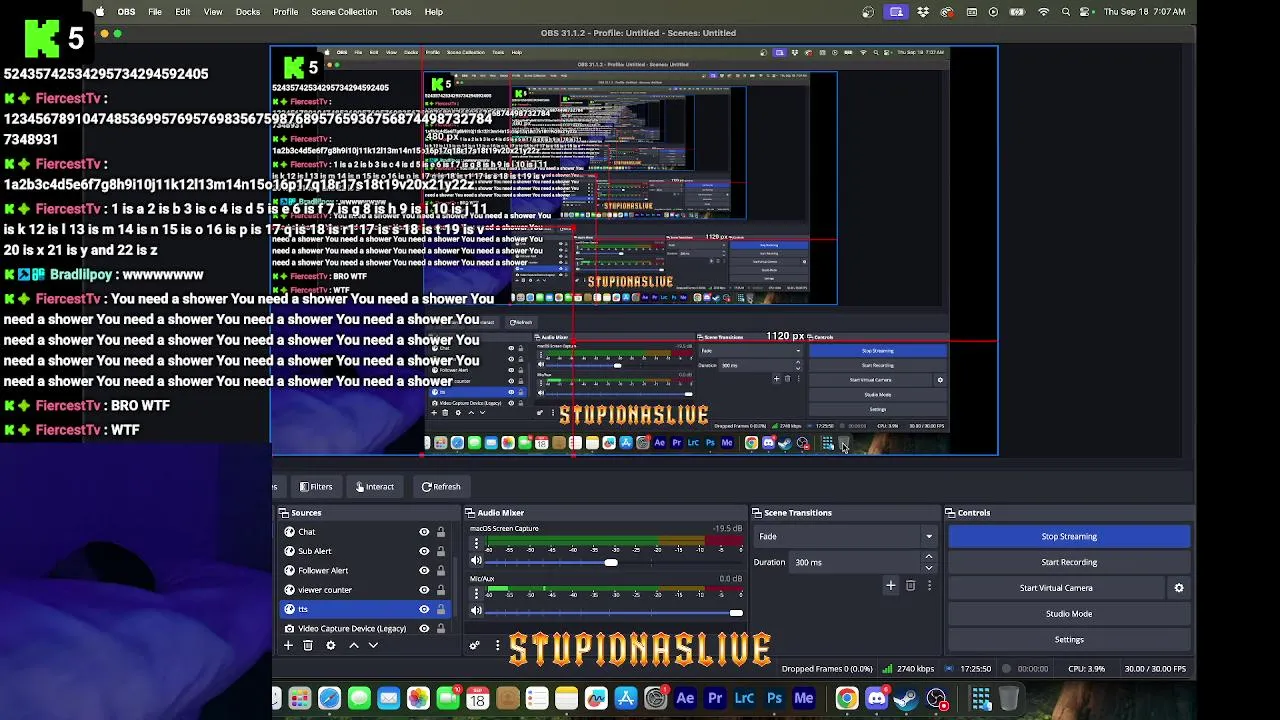Open source properties gear in Sources toolbar
The image size is (1280, 720).
[331, 646]
